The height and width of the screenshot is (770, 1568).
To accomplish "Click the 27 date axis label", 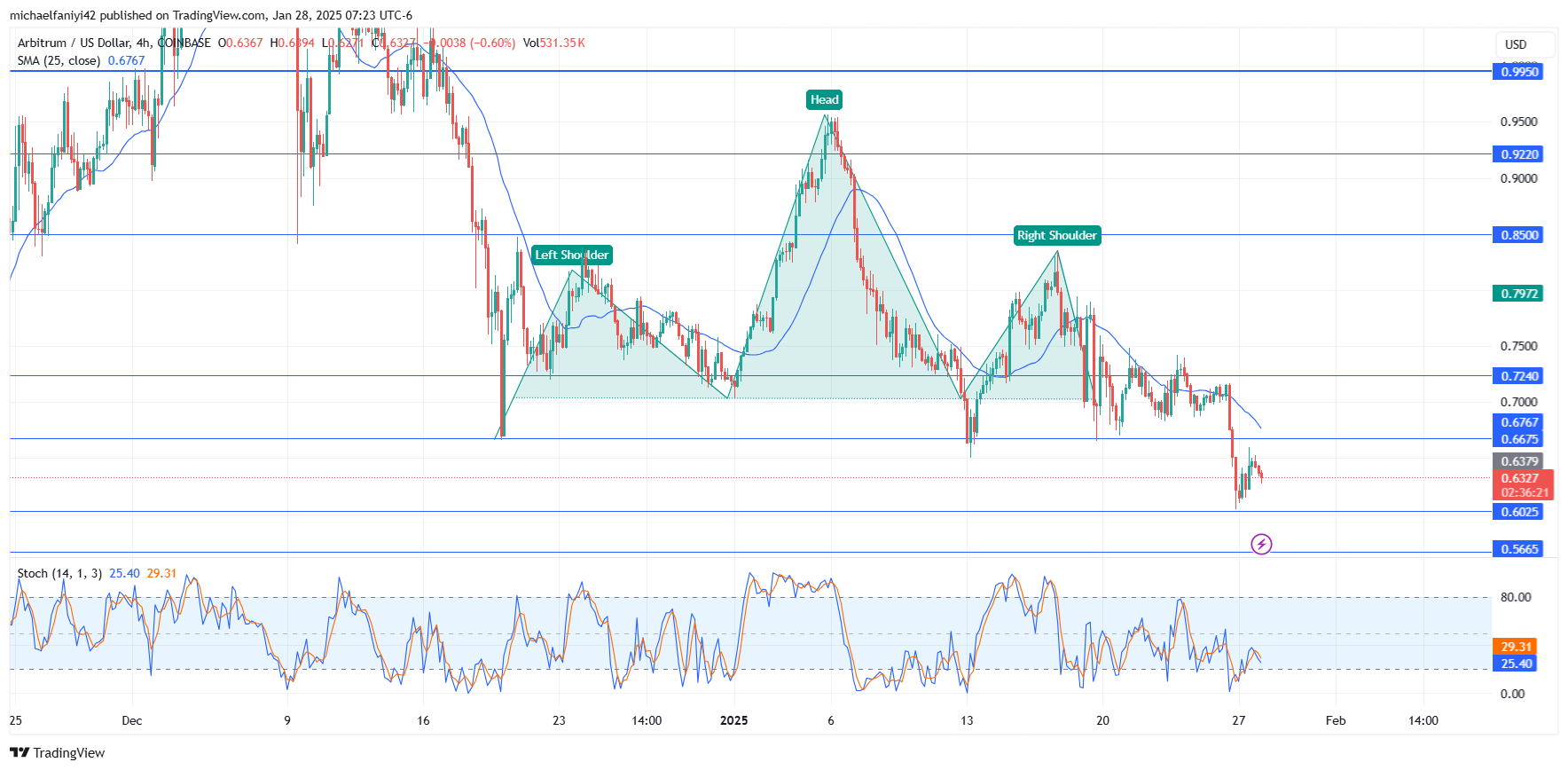I will 1239,720.
